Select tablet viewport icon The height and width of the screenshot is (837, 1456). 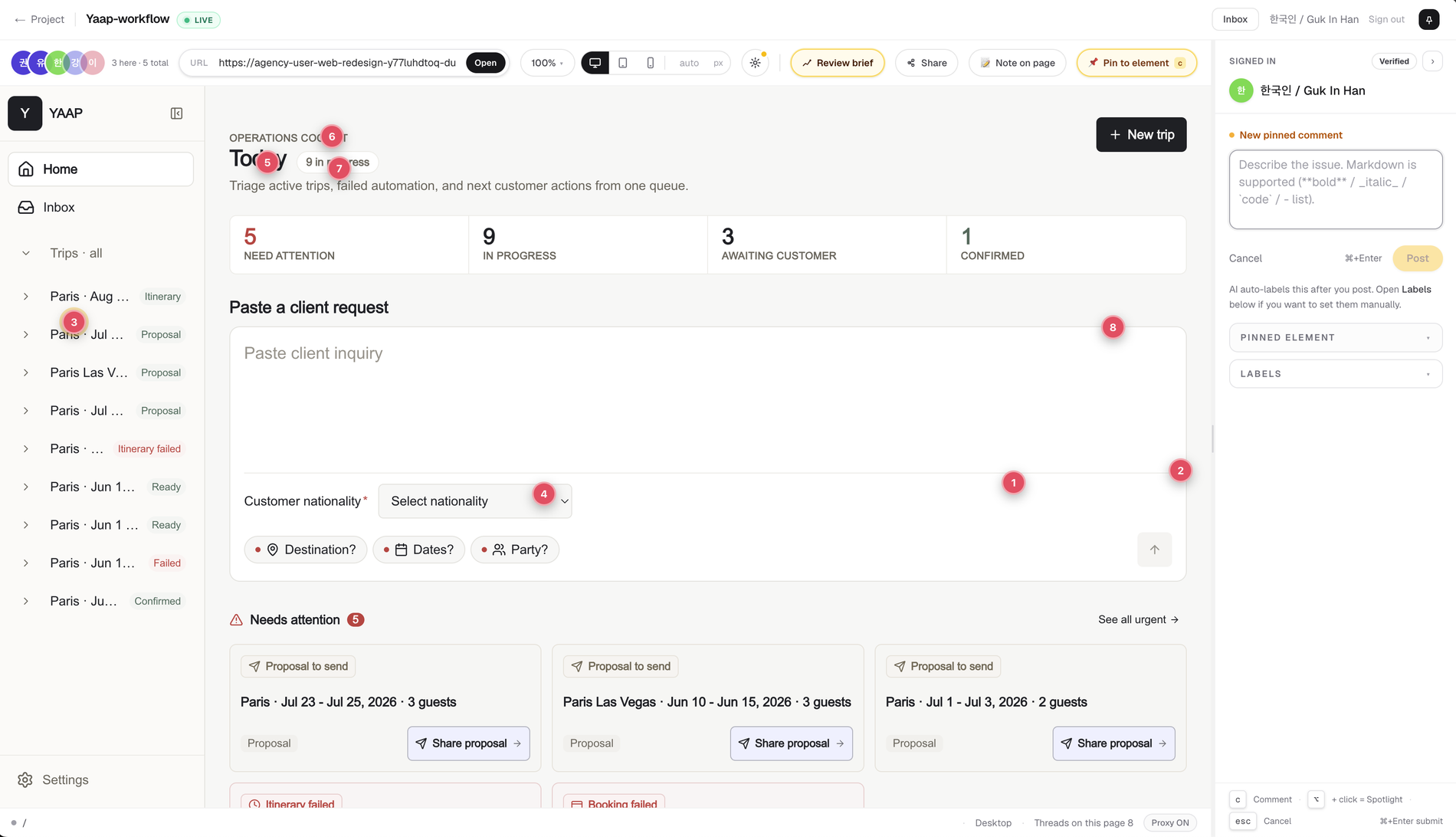[x=623, y=63]
